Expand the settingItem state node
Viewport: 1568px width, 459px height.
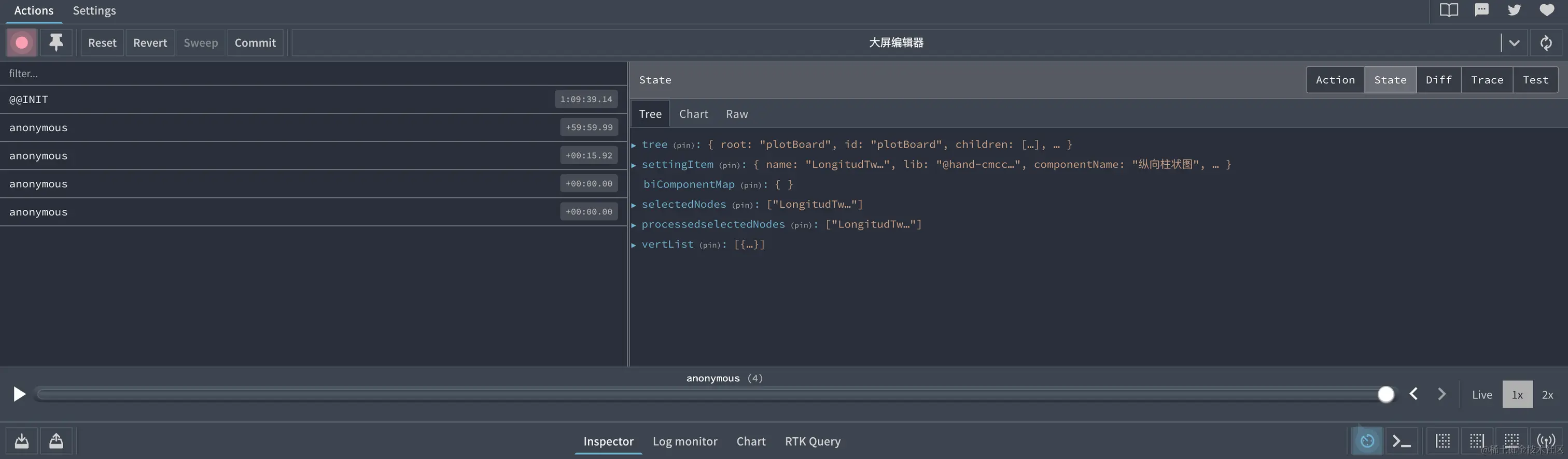coord(634,165)
